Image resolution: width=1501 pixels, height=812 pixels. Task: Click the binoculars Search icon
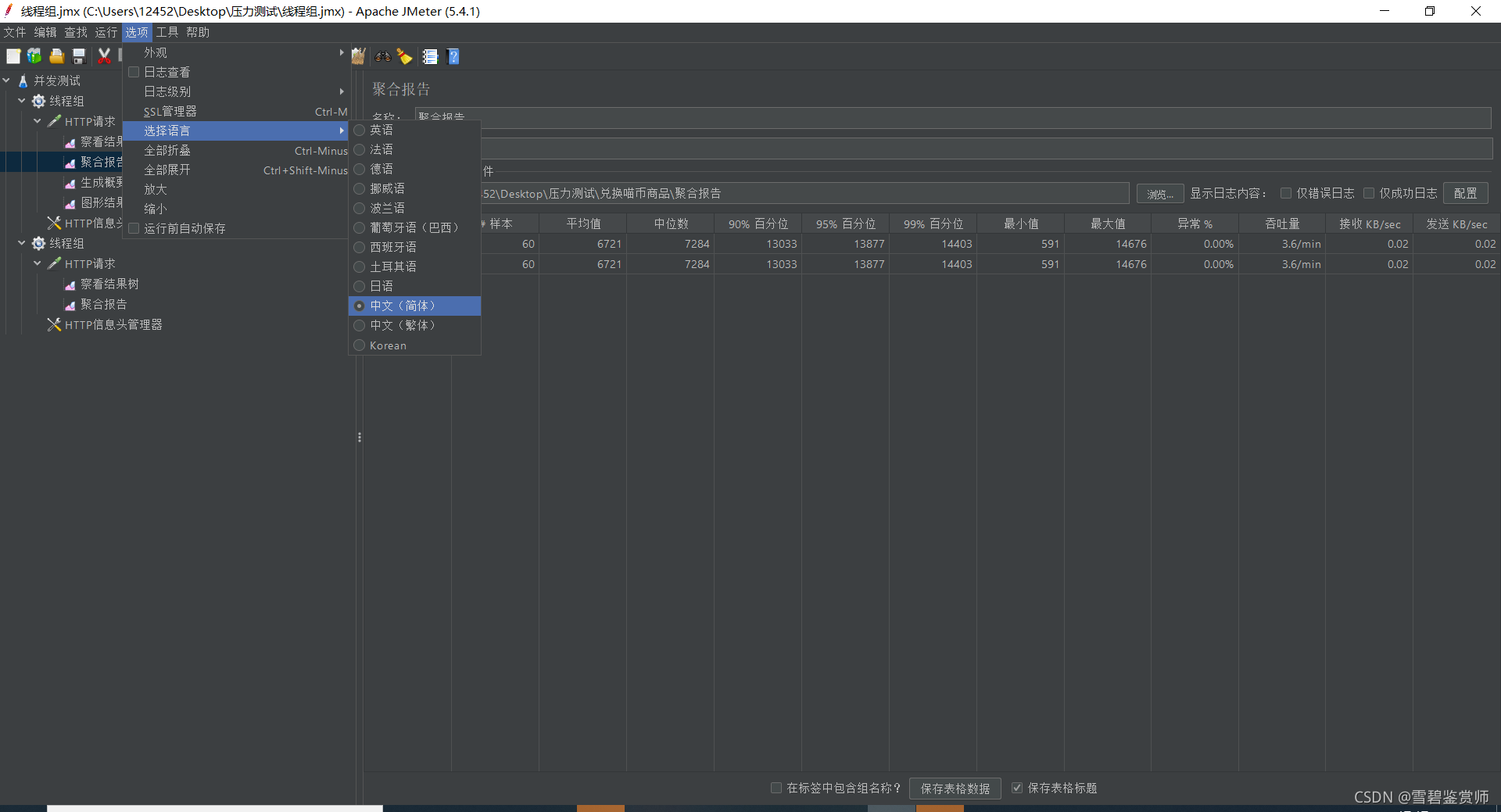[x=383, y=56]
